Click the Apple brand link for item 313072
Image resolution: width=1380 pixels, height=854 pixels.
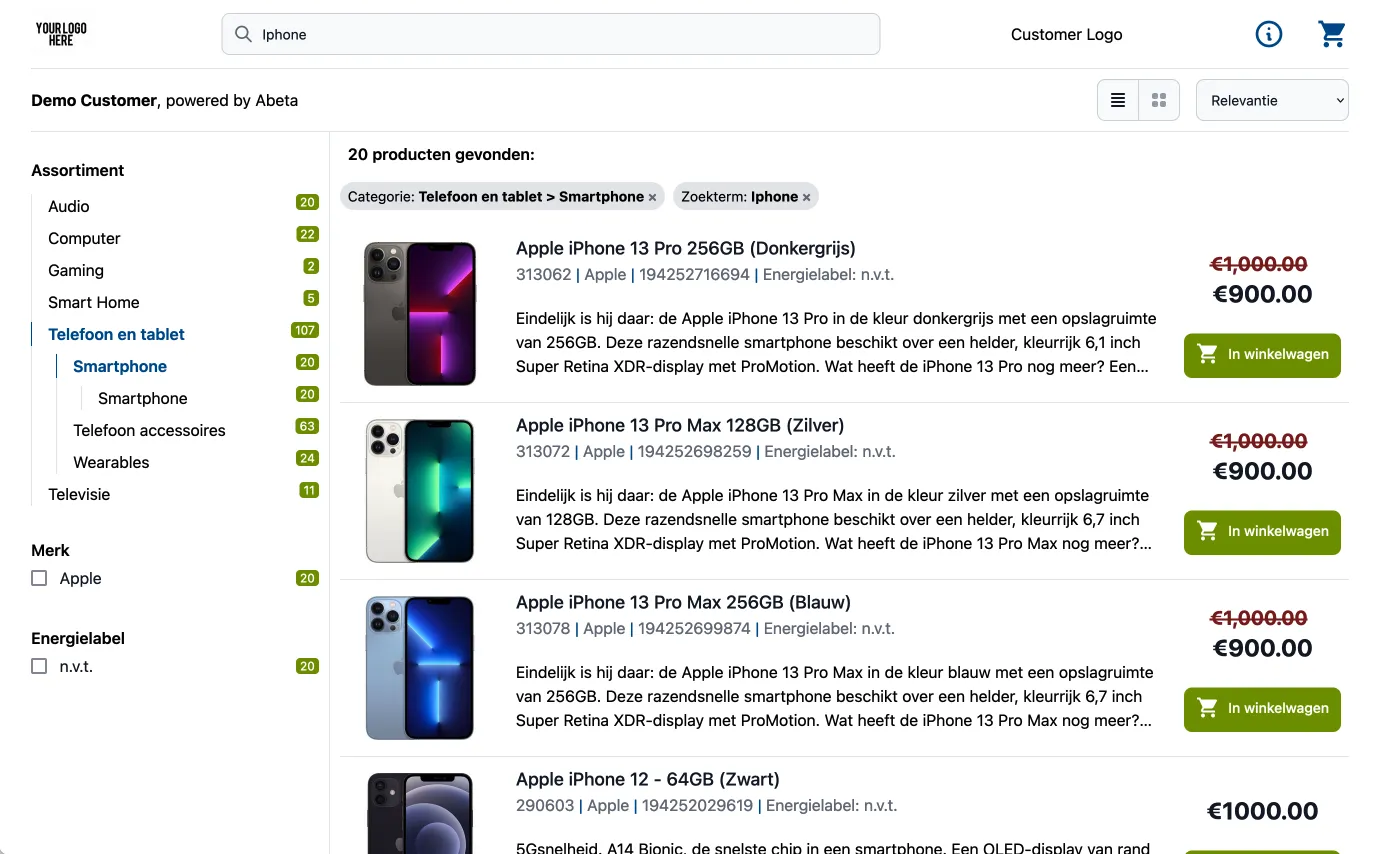pyautogui.click(x=604, y=452)
